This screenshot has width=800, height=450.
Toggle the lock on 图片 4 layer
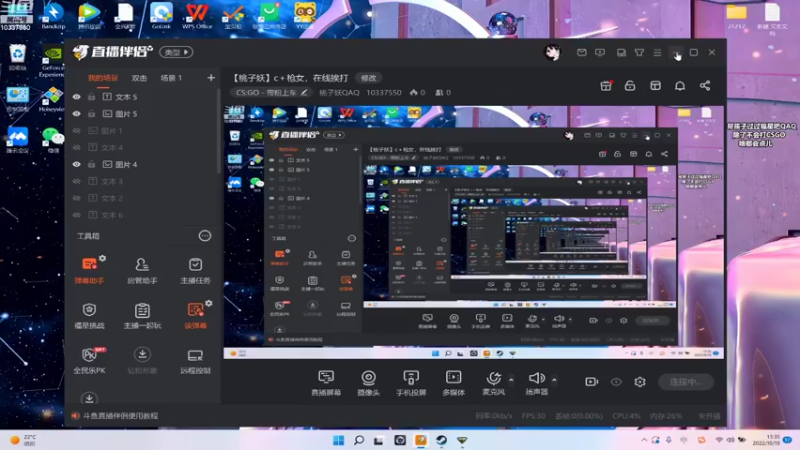tap(91, 164)
